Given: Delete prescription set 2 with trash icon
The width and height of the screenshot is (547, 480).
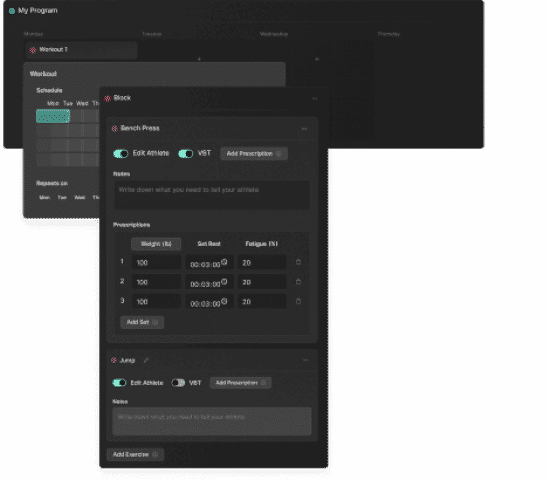Looking at the screenshot, I should tap(298, 282).
